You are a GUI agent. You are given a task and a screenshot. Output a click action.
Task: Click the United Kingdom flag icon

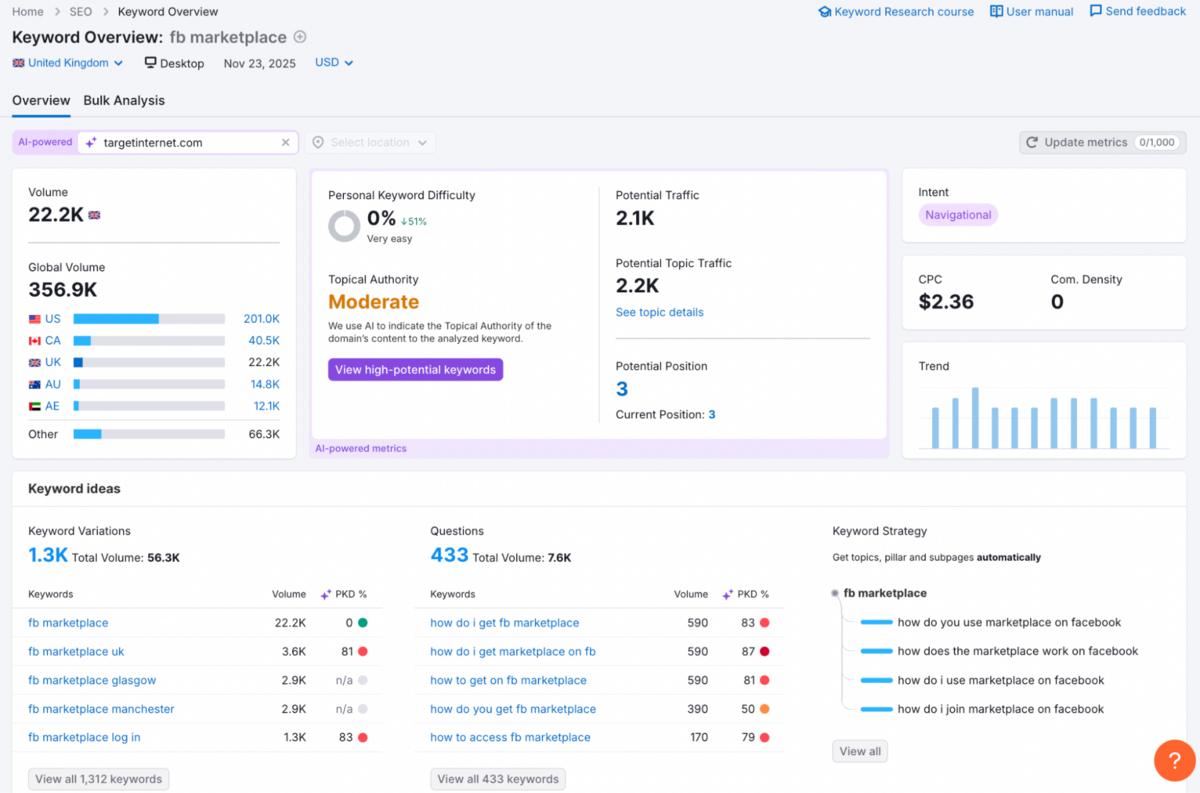18,63
